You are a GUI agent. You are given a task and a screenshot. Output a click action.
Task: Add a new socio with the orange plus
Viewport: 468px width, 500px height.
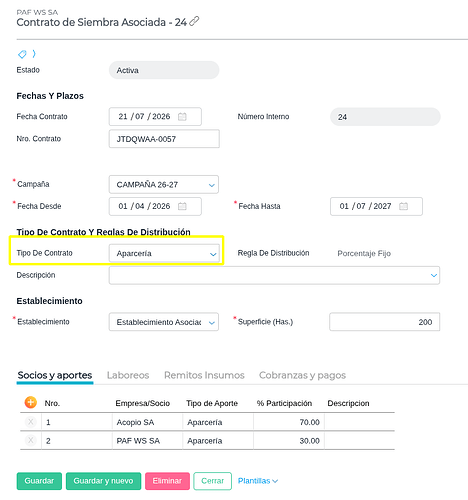[x=31, y=403]
